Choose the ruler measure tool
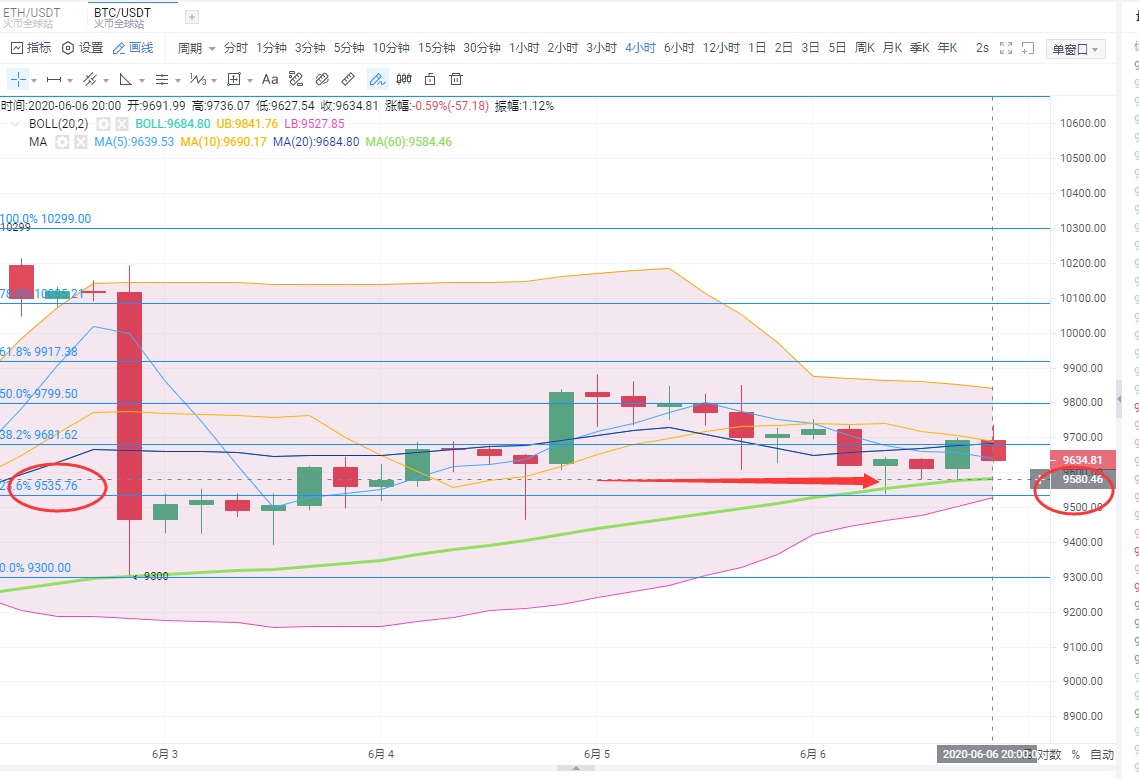 click(348, 79)
